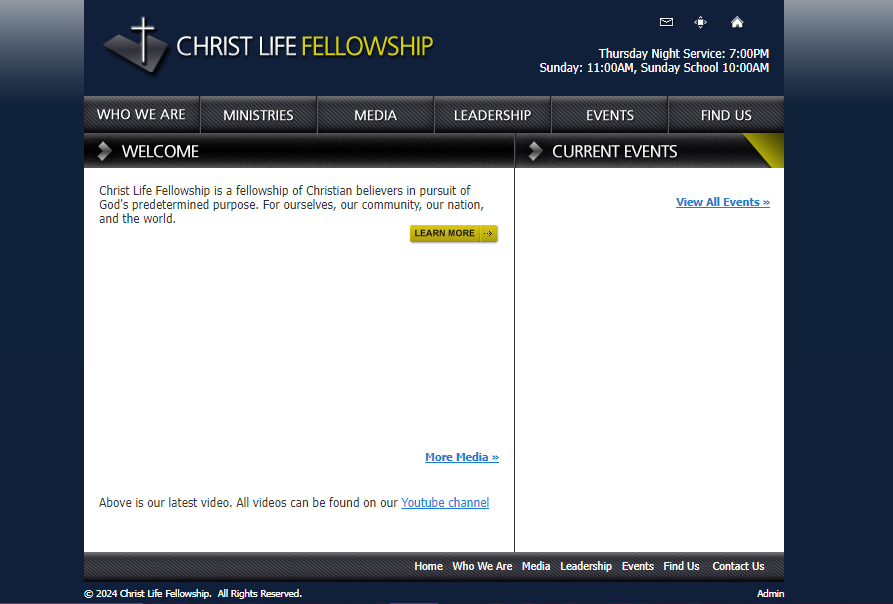The image size is (893, 604).
Task: Click the footer Home link
Action: pyautogui.click(x=428, y=566)
